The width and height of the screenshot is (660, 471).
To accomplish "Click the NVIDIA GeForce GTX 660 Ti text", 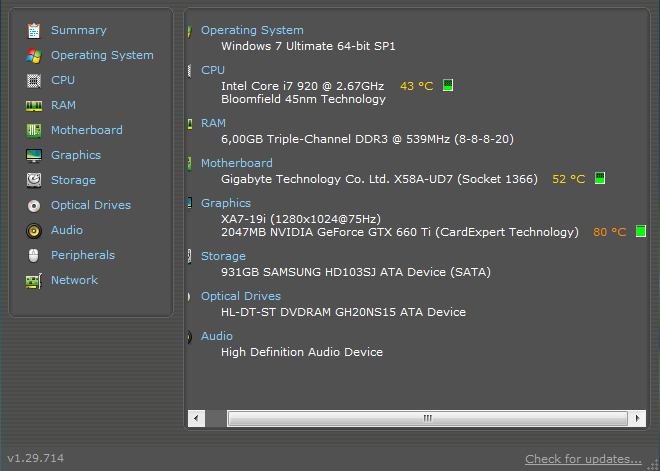I will click(x=400, y=232).
